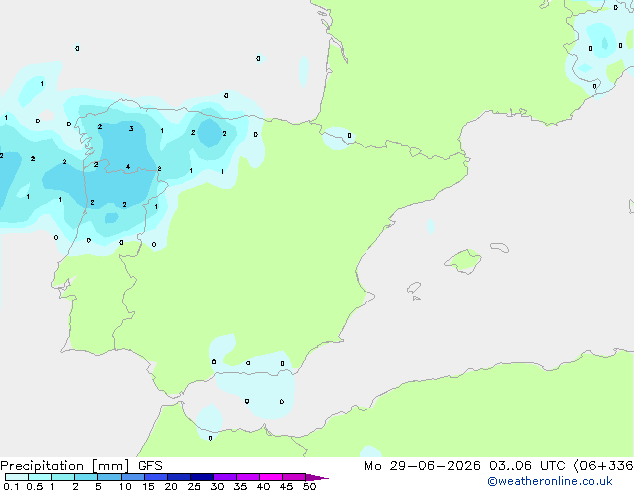Click the "GFS" model label
The image size is (634, 490).
pos(150,466)
